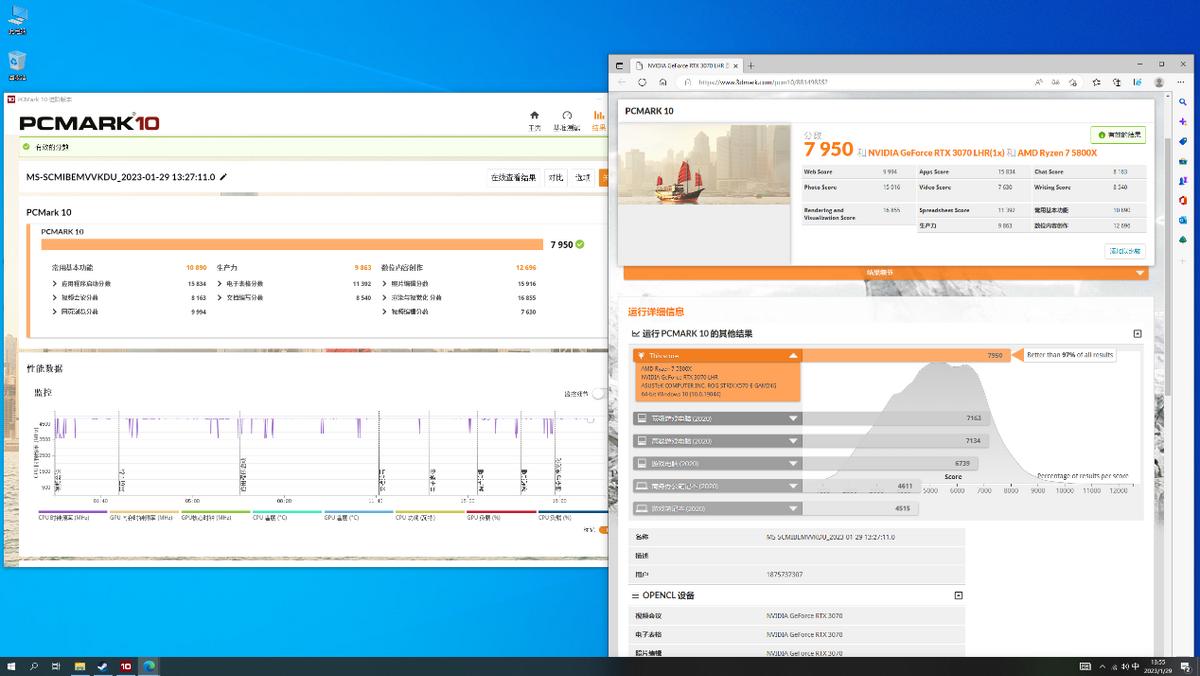Click the add to compare button on webpage
1200x676 pixels.
1125,251
